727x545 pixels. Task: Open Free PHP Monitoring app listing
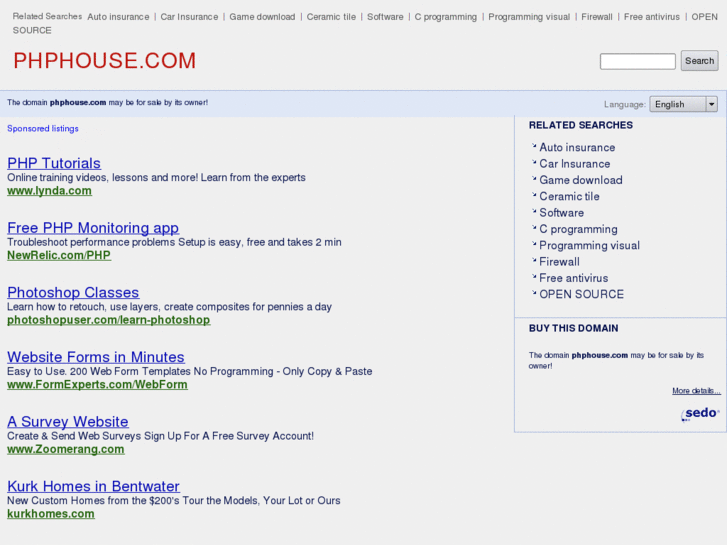tap(93, 228)
